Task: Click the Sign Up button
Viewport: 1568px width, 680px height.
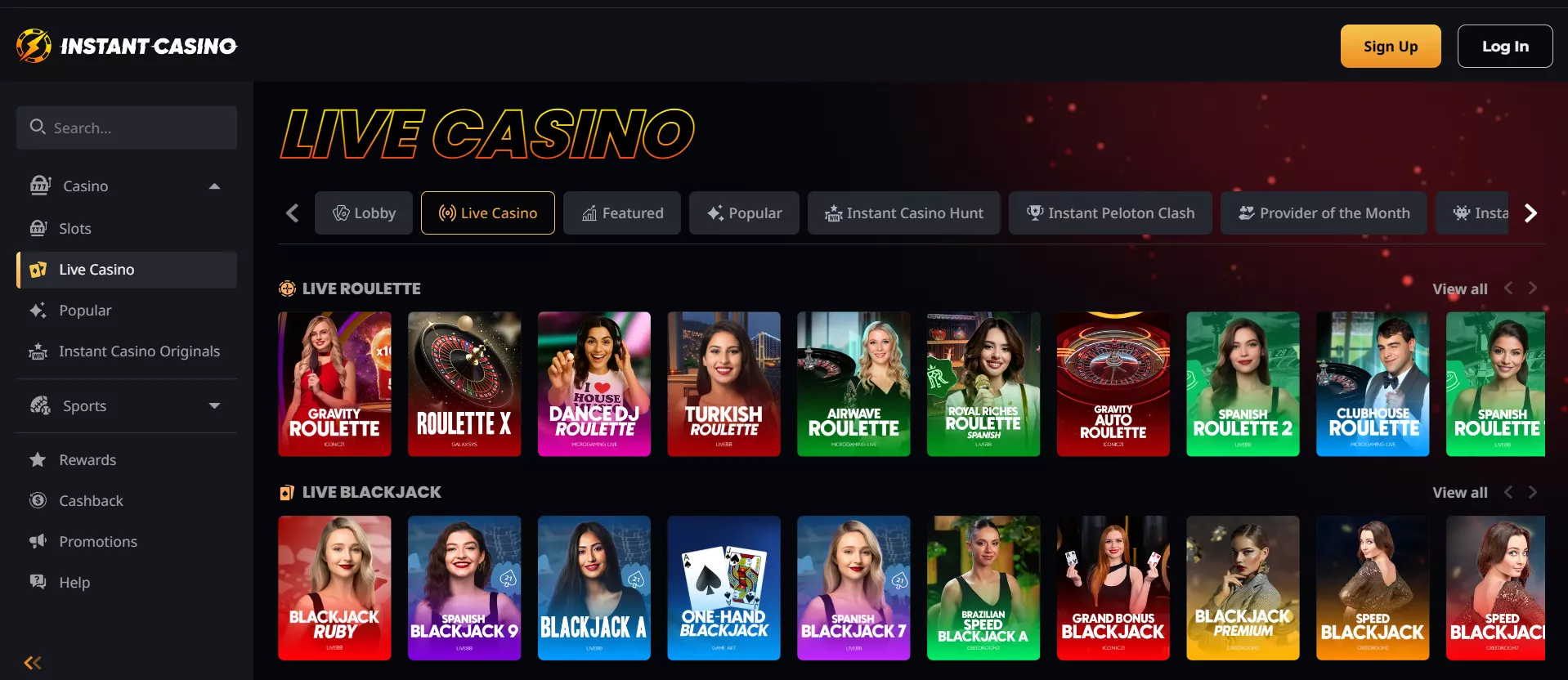Action: click(1391, 47)
